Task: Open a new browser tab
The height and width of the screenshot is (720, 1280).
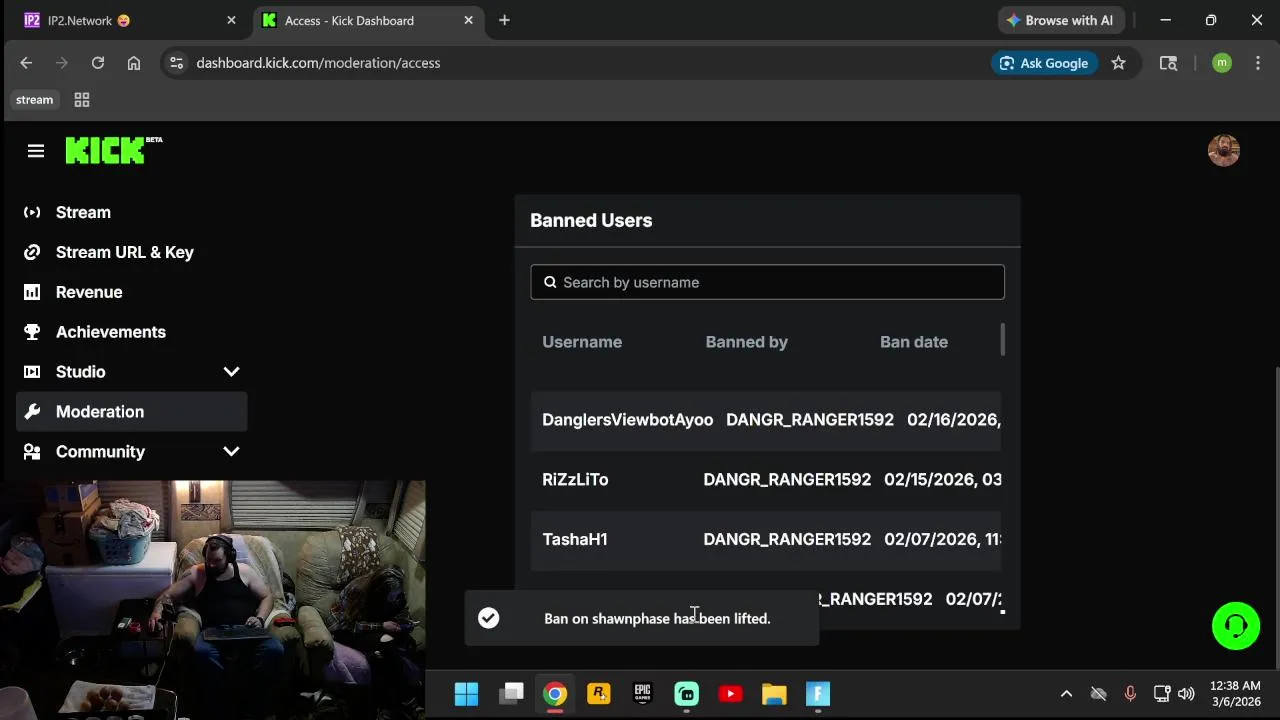Action: [x=504, y=20]
